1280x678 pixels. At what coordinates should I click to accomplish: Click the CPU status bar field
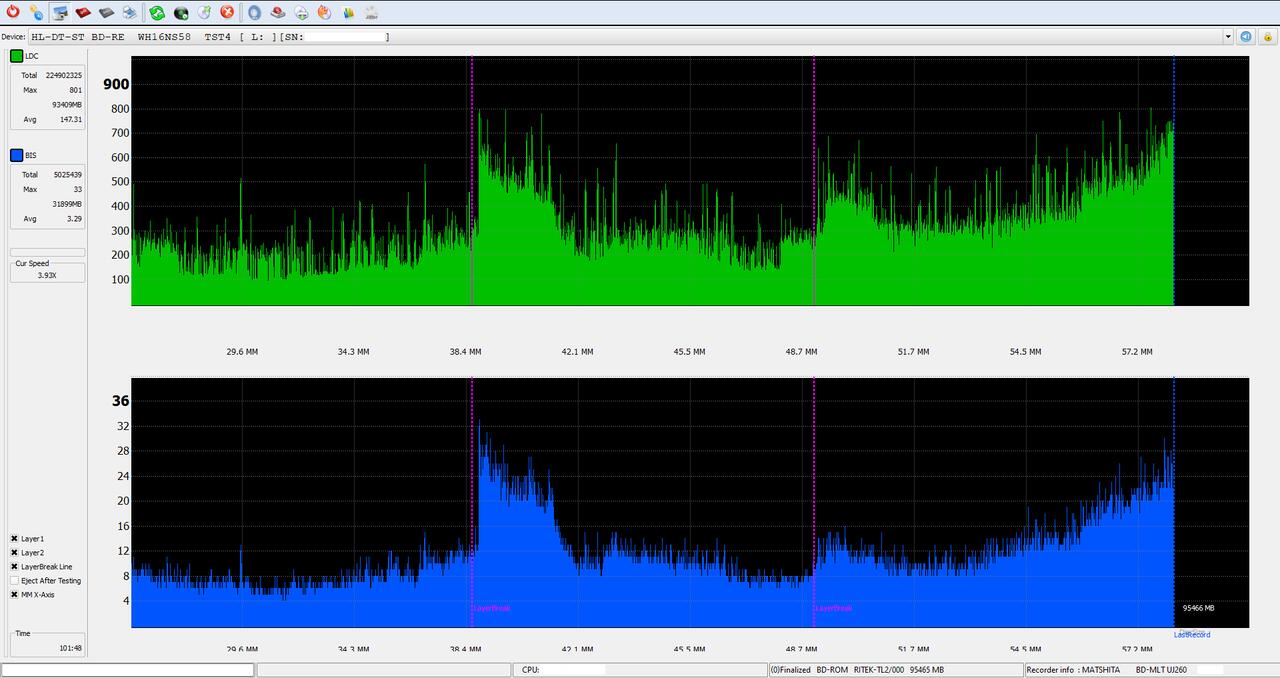click(x=642, y=669)
